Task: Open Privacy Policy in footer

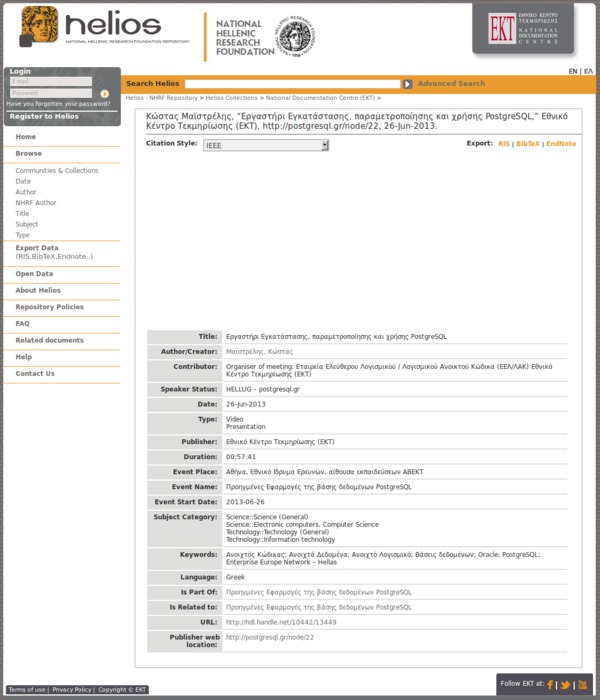Action: 72,690
